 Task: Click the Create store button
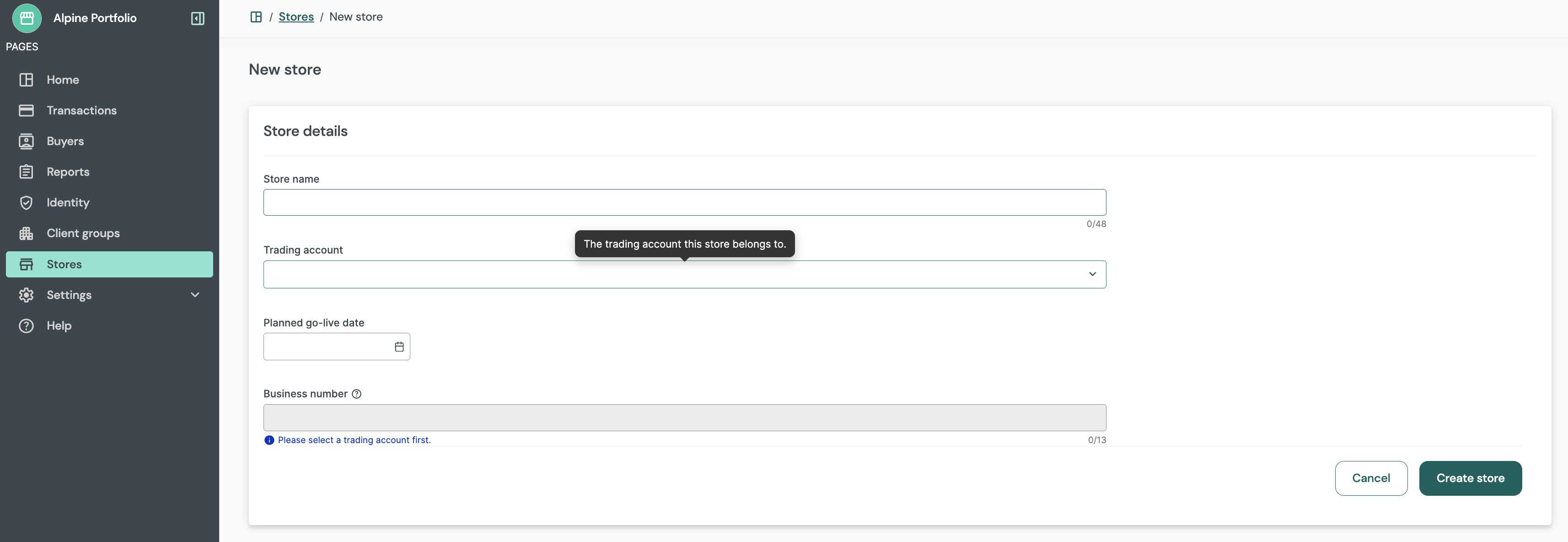tap(1470, 478)
